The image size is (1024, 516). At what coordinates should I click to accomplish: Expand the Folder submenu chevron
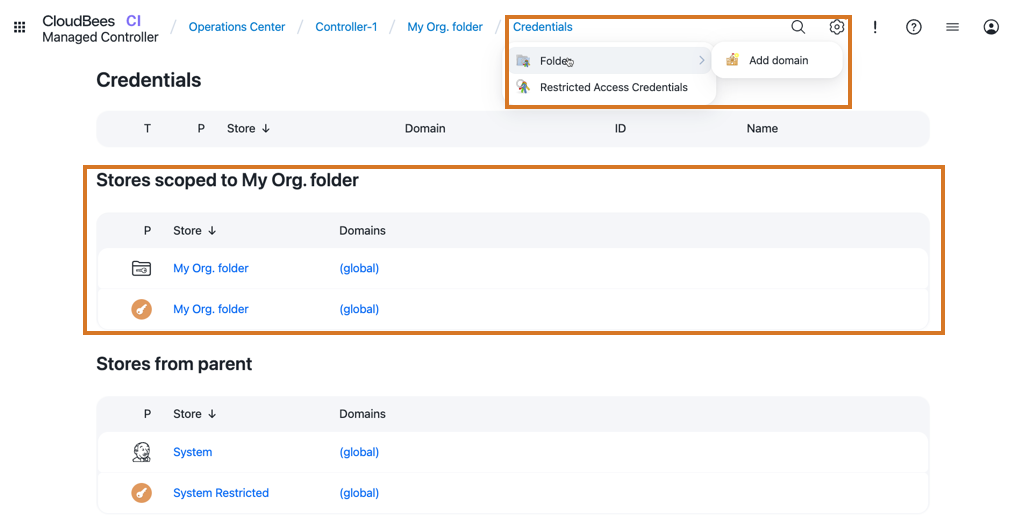click(701, 60)
